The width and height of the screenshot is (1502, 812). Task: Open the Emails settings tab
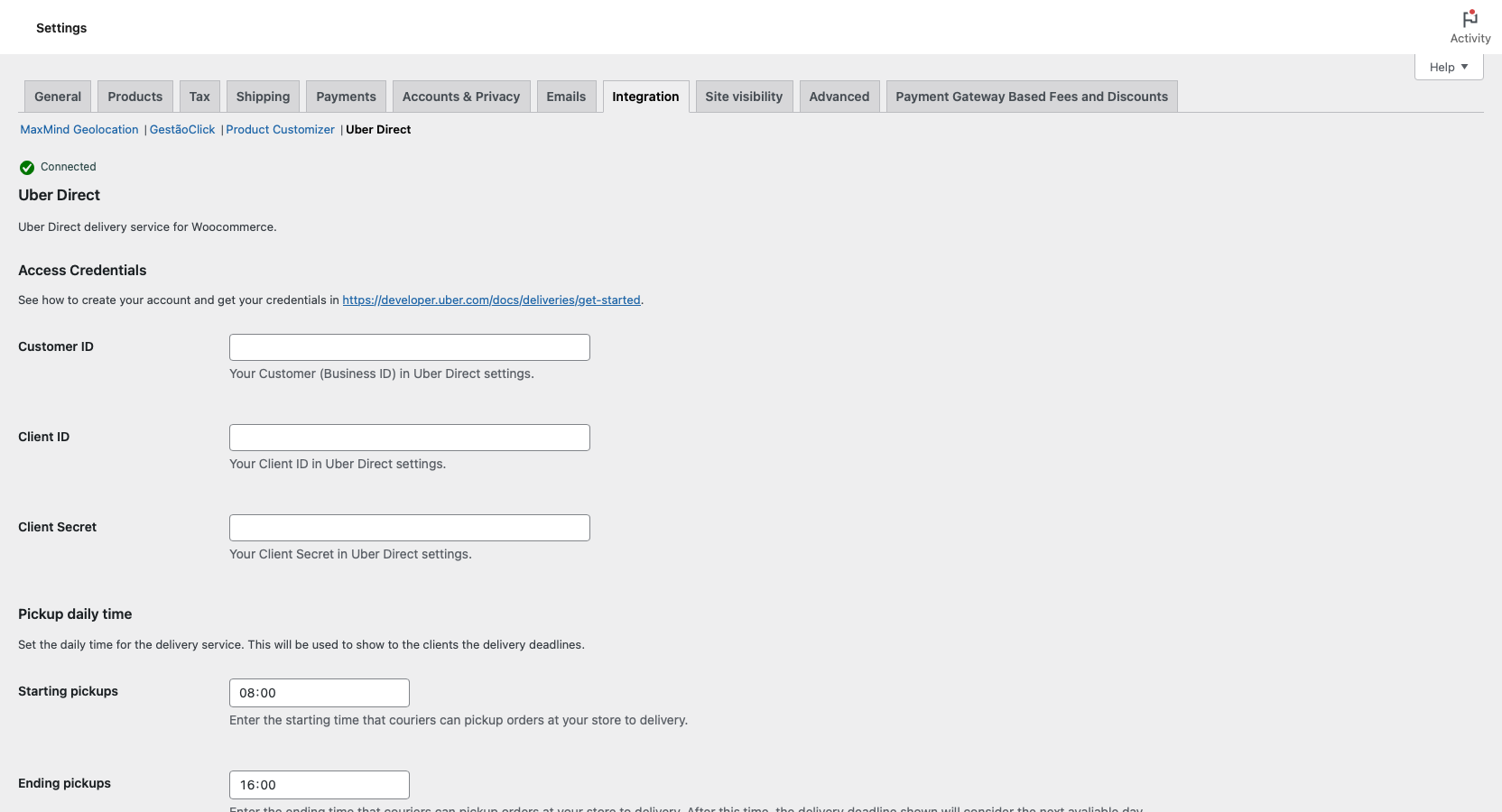pyautogui.click(x=566, y=96)
